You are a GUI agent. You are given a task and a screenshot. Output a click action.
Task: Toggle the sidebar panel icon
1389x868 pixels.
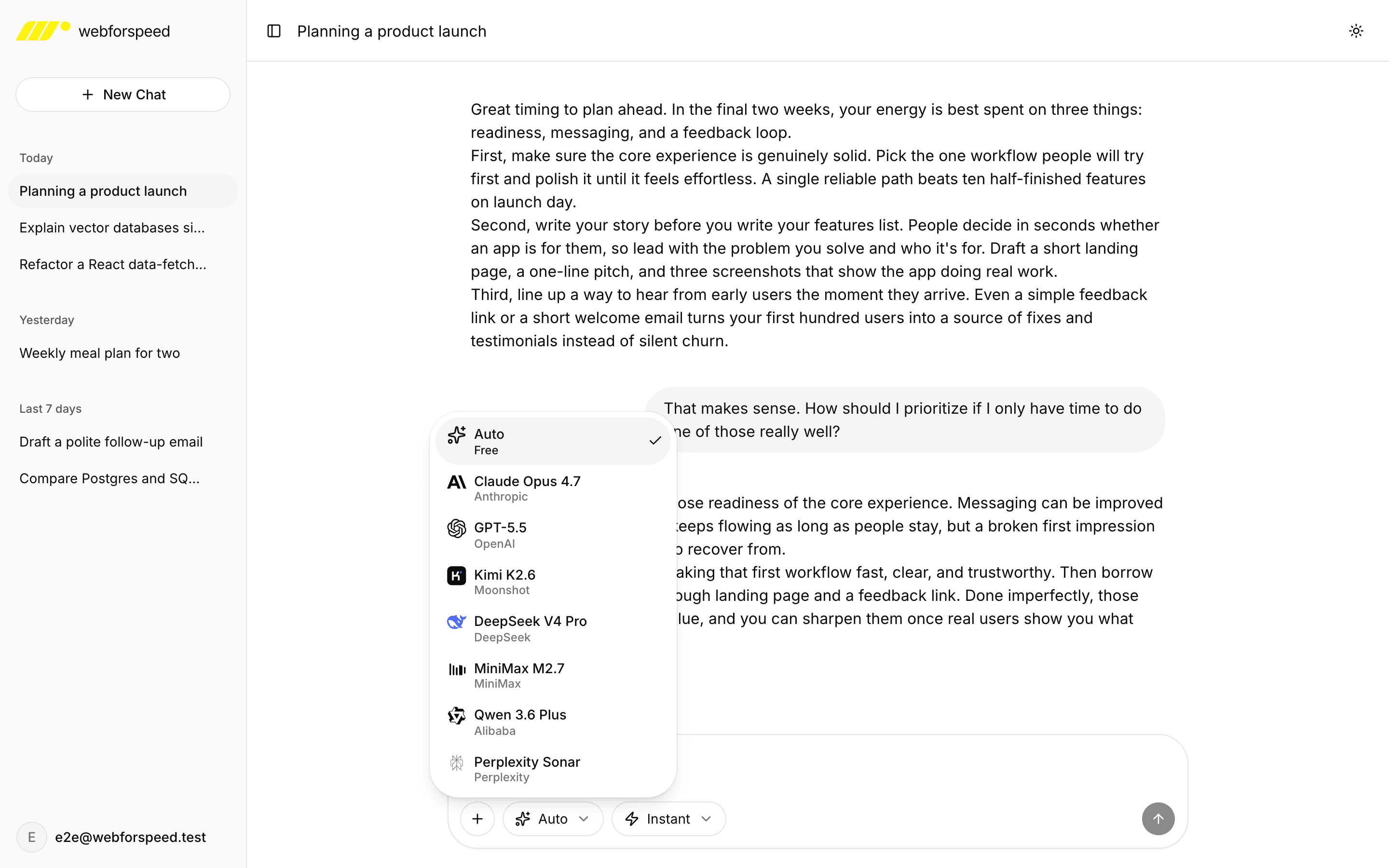[274, 31]
